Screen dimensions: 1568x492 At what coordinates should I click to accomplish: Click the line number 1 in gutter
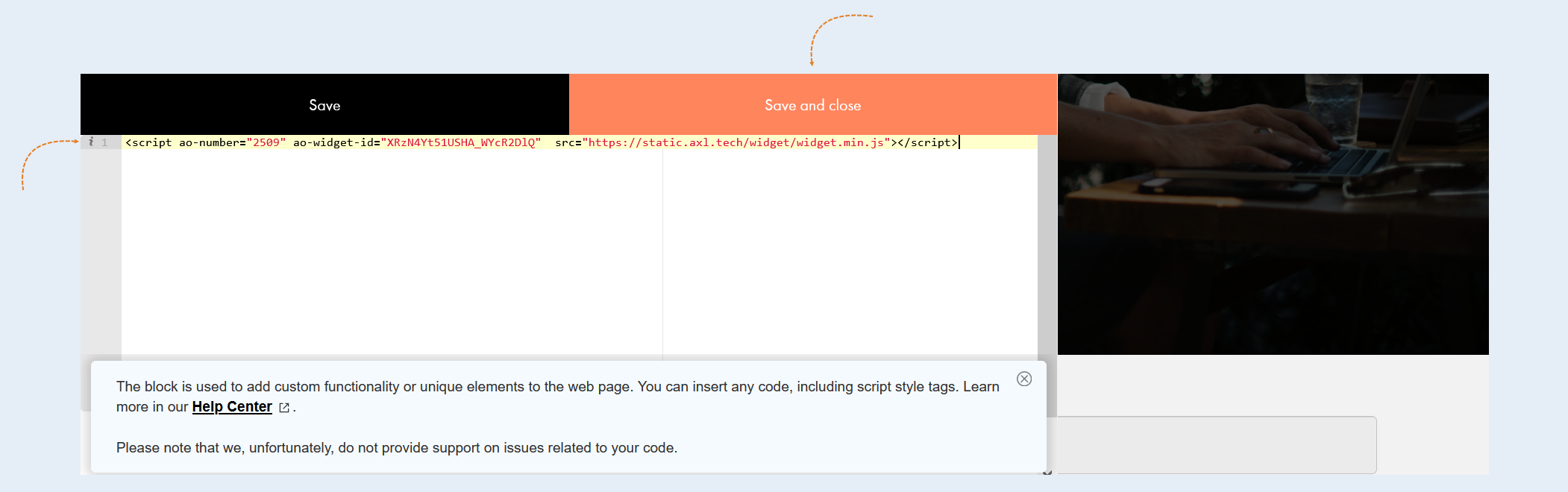104,142
